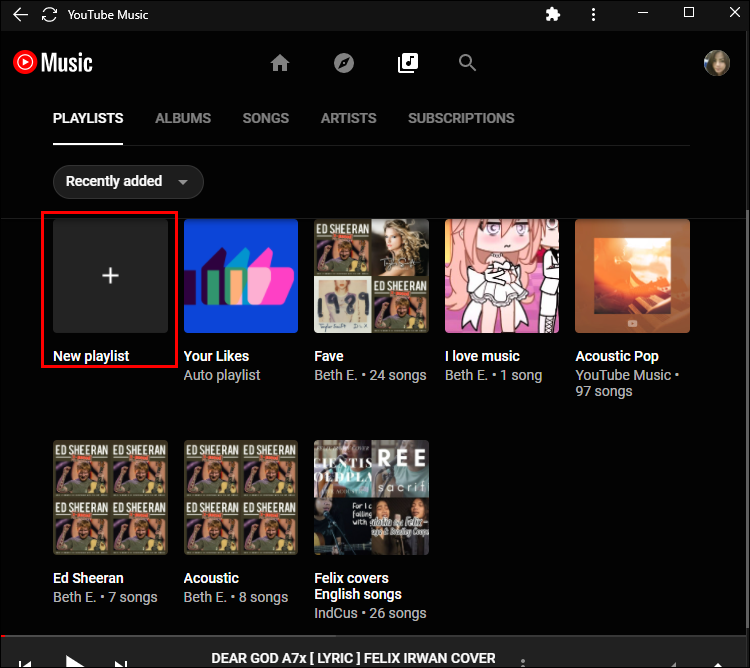Create a New playlist tile

110,276
